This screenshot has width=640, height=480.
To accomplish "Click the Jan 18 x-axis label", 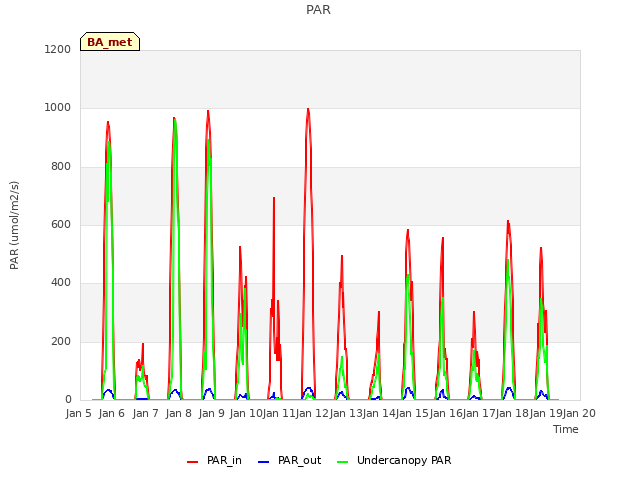I will point(513,413).
